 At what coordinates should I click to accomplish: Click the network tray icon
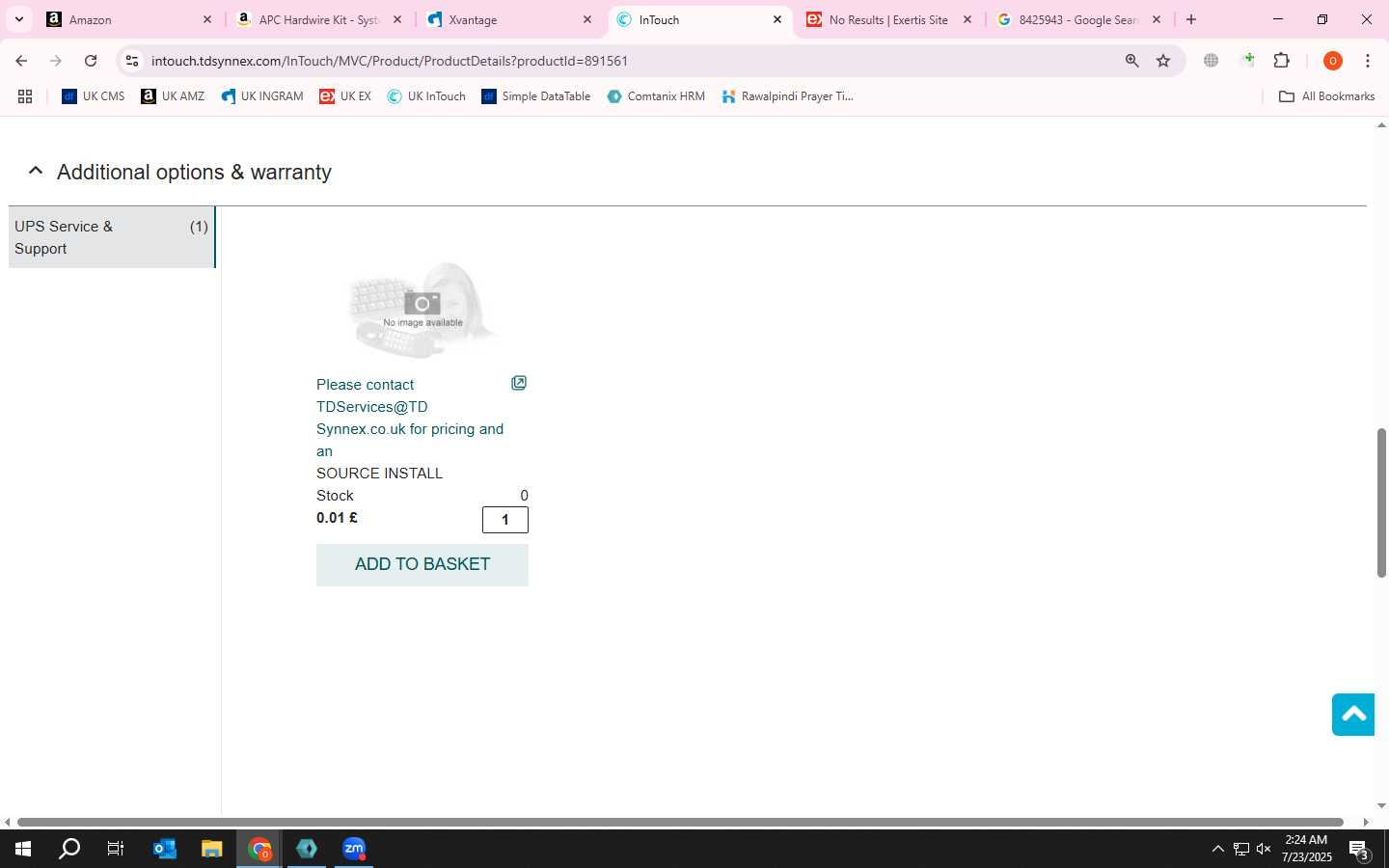(x=1240, y=849)
